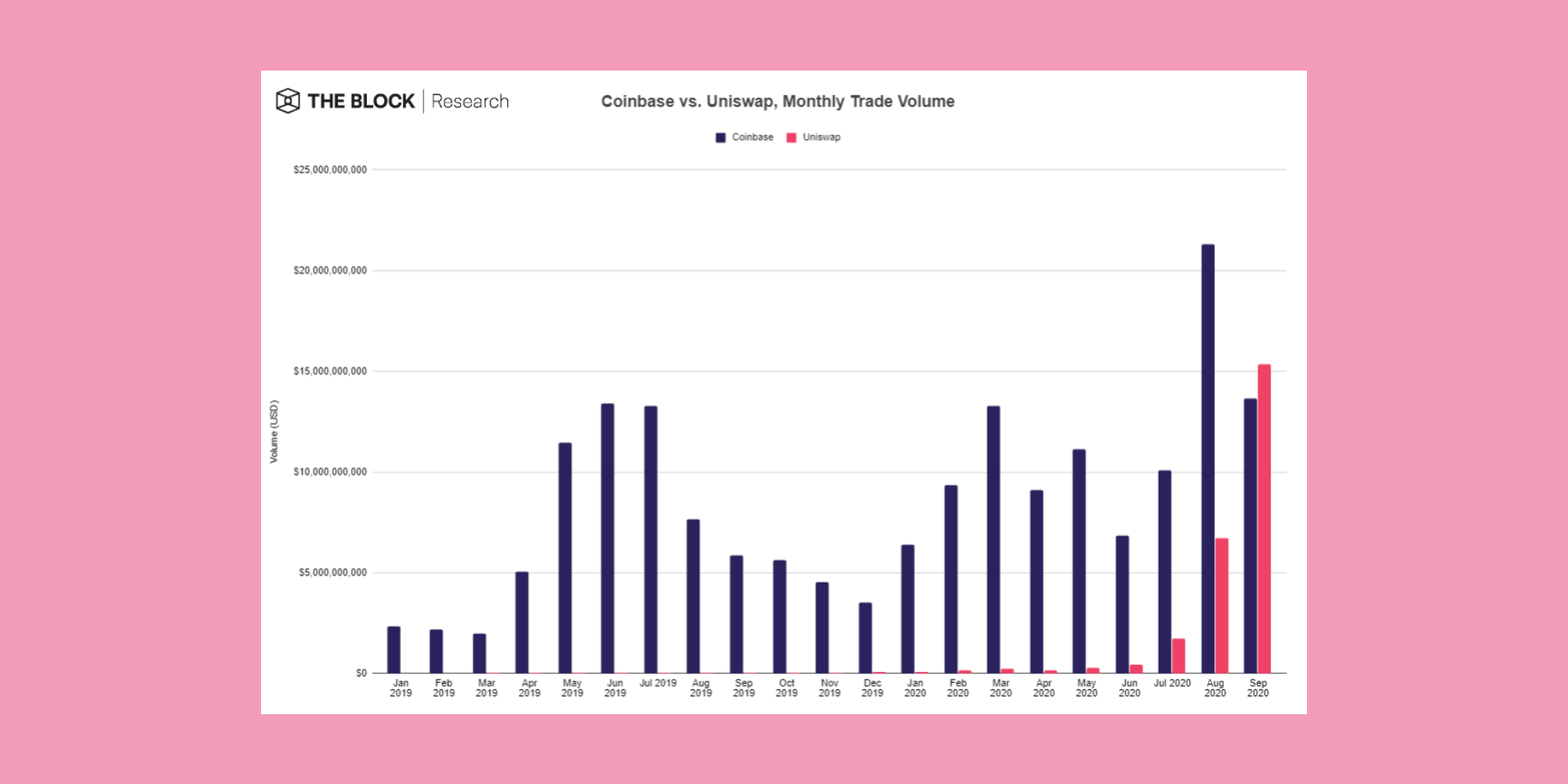Click the Jul 2020 x-axis label
Image resolution: width=1568 pixels, height=784 pixels.
[1172, 684]
